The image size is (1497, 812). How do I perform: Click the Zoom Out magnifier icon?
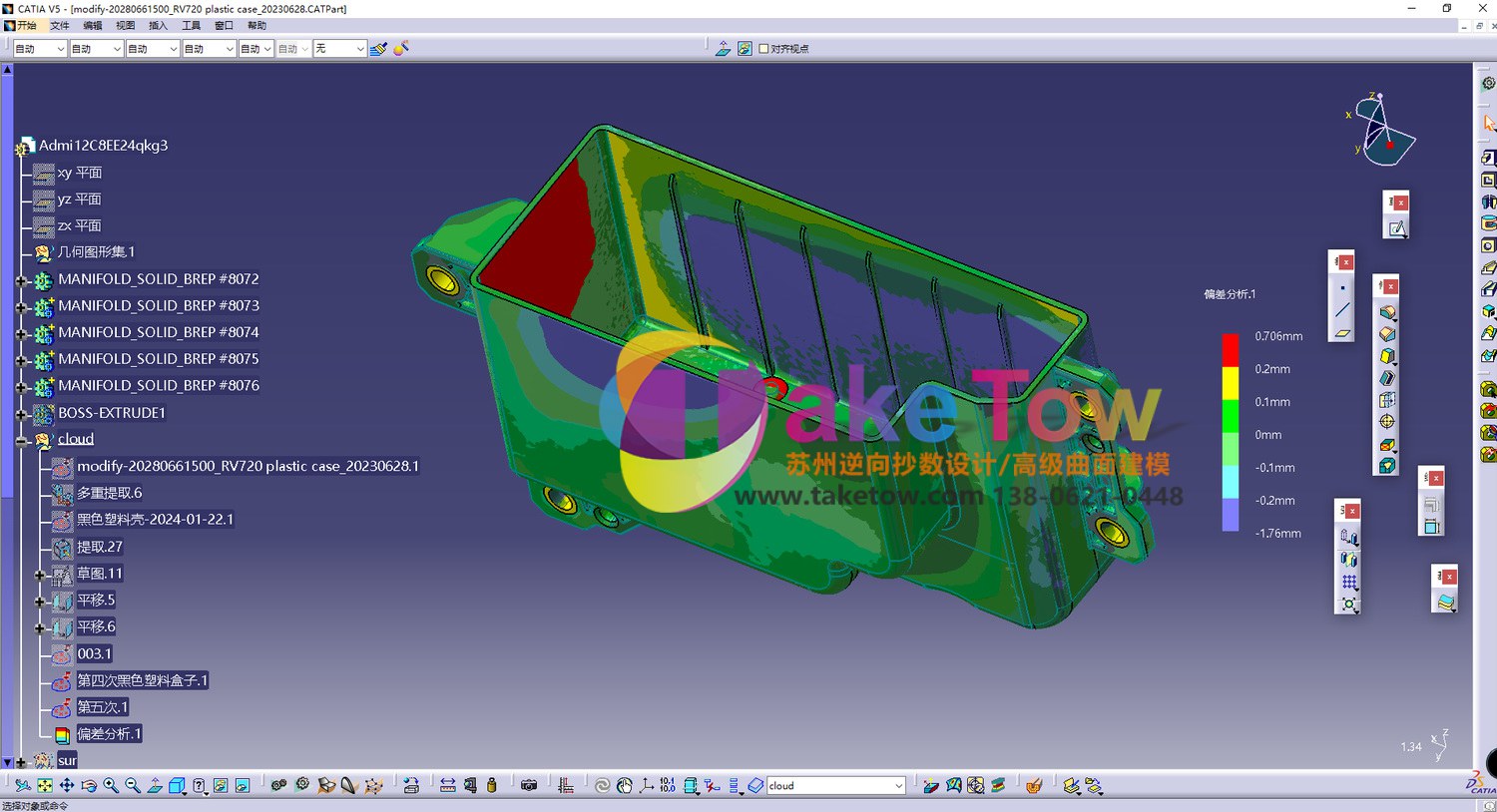[x=133, y=786]
